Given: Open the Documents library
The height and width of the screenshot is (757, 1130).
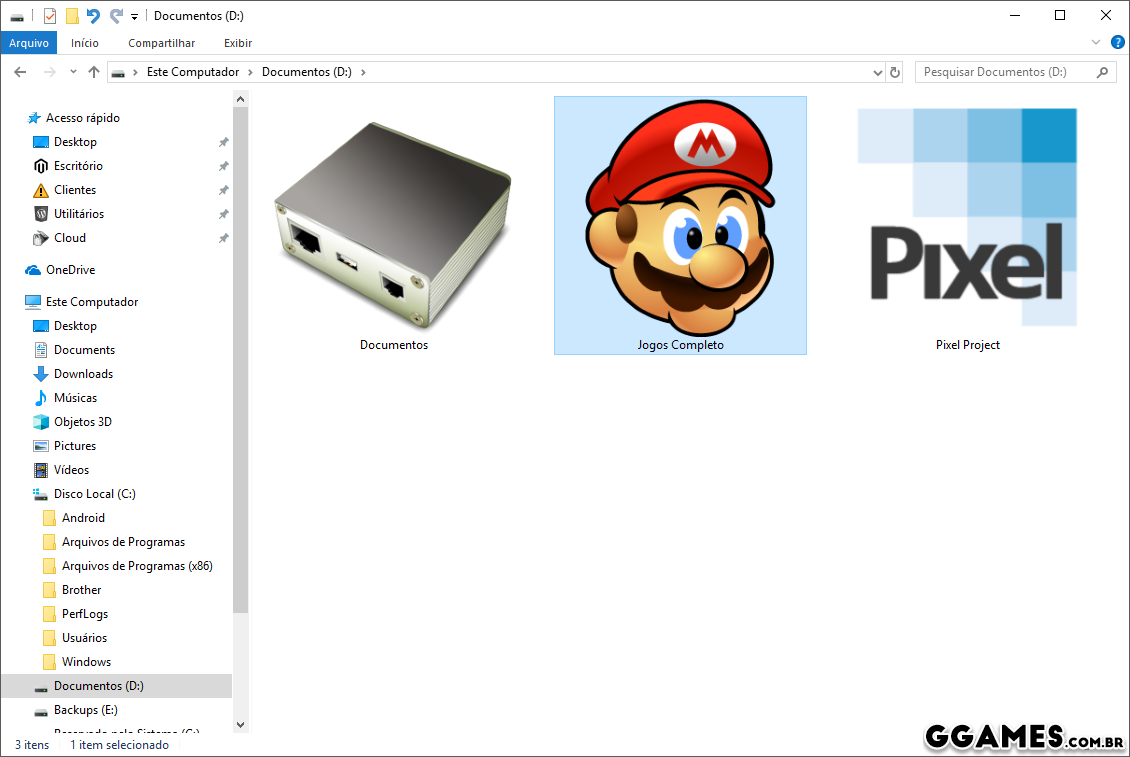Looking at the screenshot, I should click(84, 350).
